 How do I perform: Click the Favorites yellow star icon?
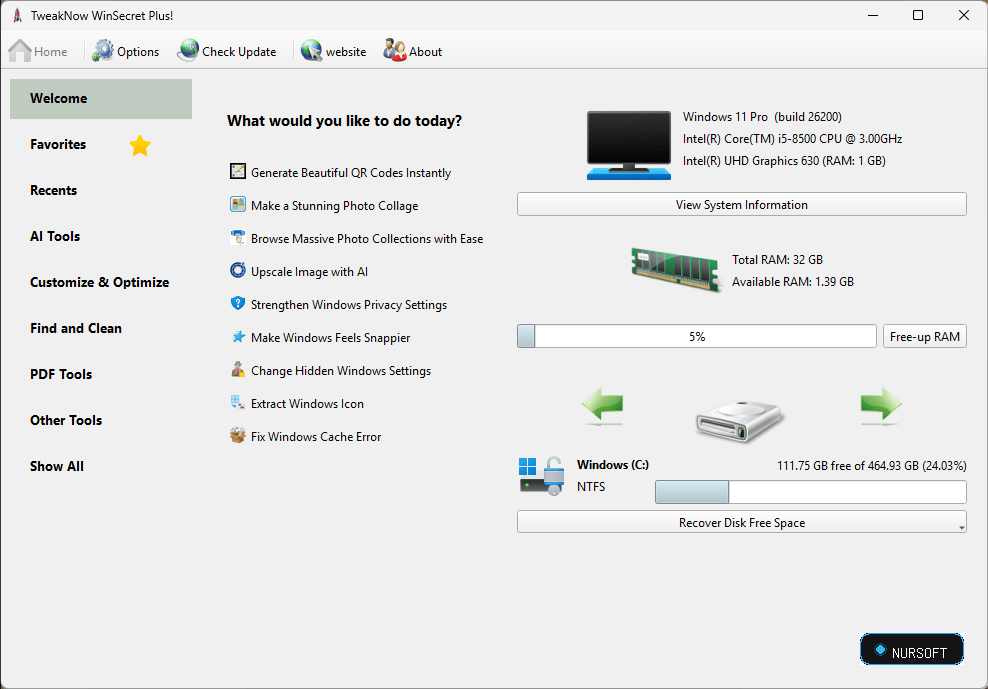(140, 146)
